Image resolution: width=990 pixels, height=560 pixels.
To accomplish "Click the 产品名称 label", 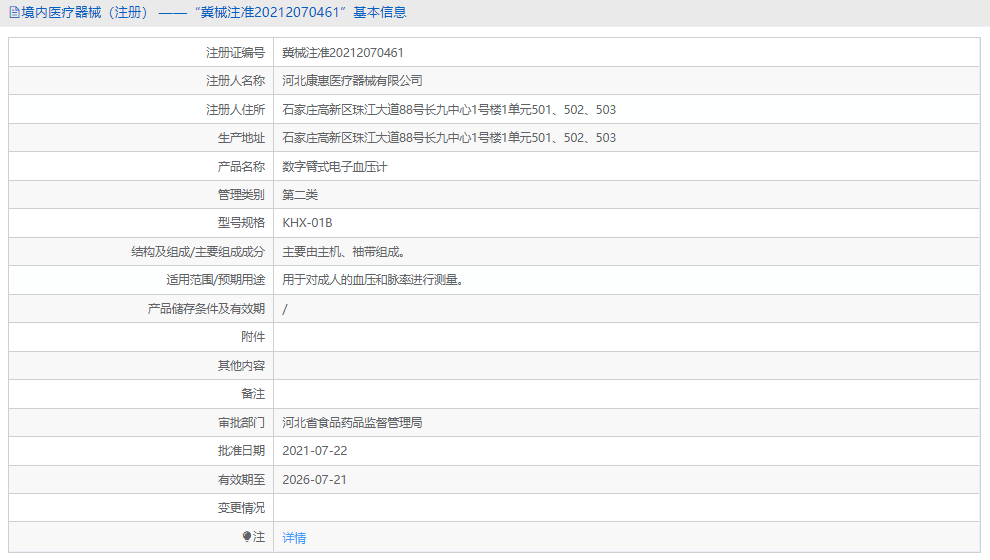I will tap(241, 167).
